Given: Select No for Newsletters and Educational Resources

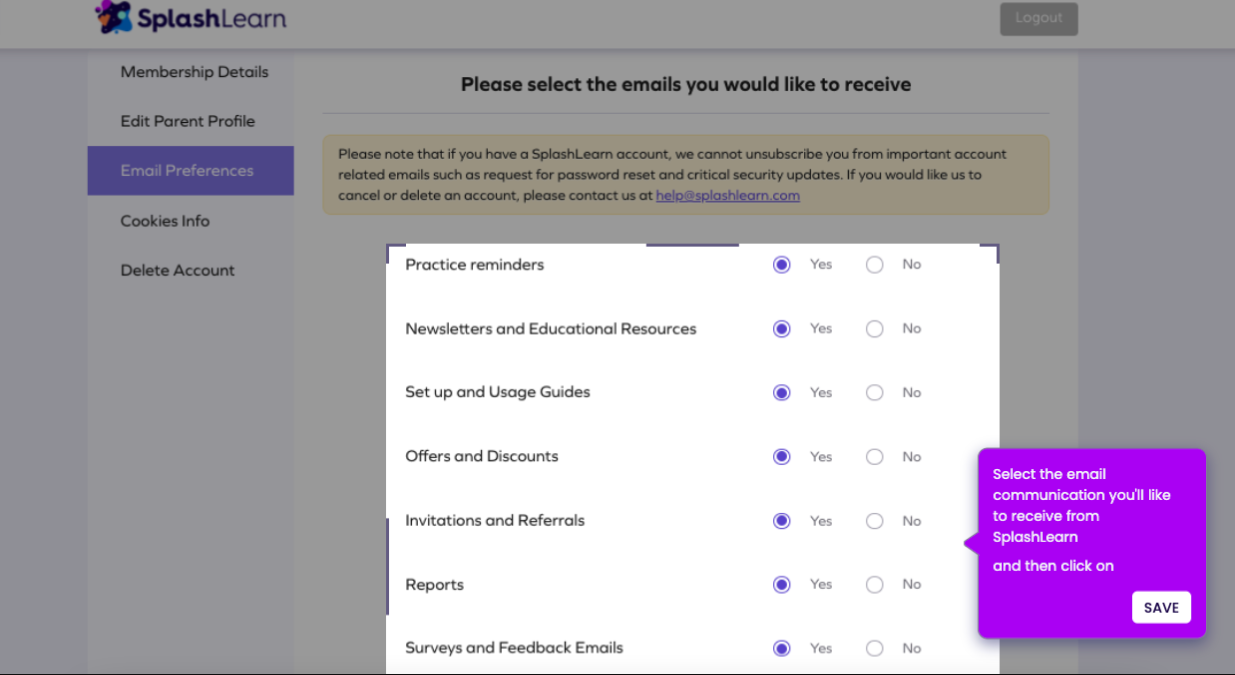Looking at the screenshot, I should pyautogui.click(x=875, y=328).
